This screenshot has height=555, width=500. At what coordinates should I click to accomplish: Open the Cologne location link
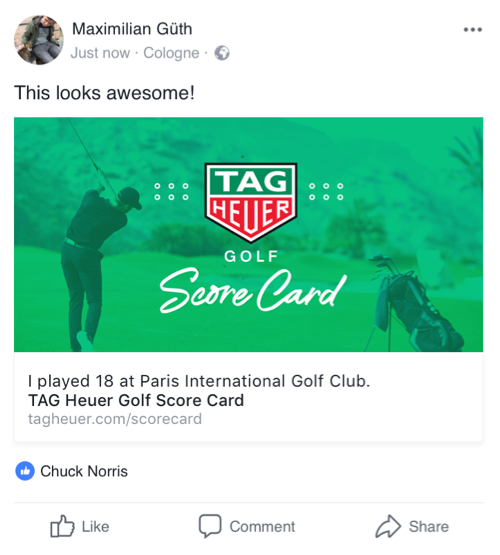171,53
